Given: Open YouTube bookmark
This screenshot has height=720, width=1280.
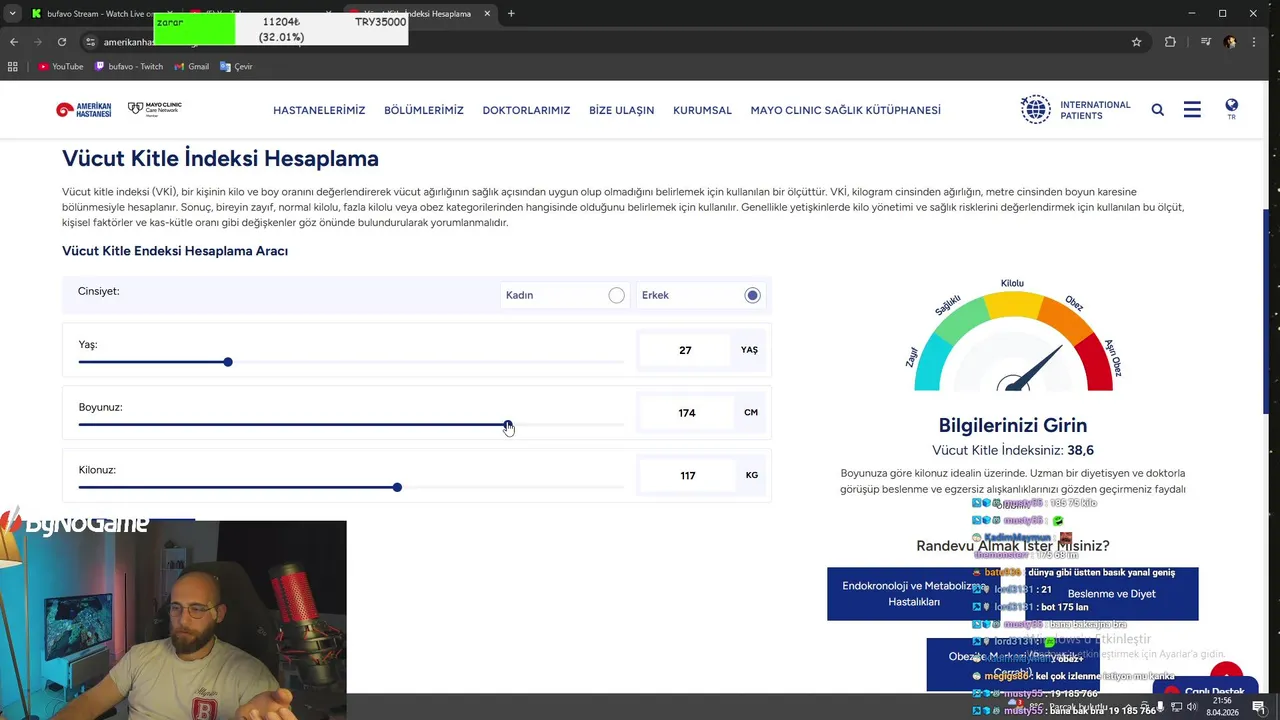Looking at the screenshot, I should coord(60,67).
